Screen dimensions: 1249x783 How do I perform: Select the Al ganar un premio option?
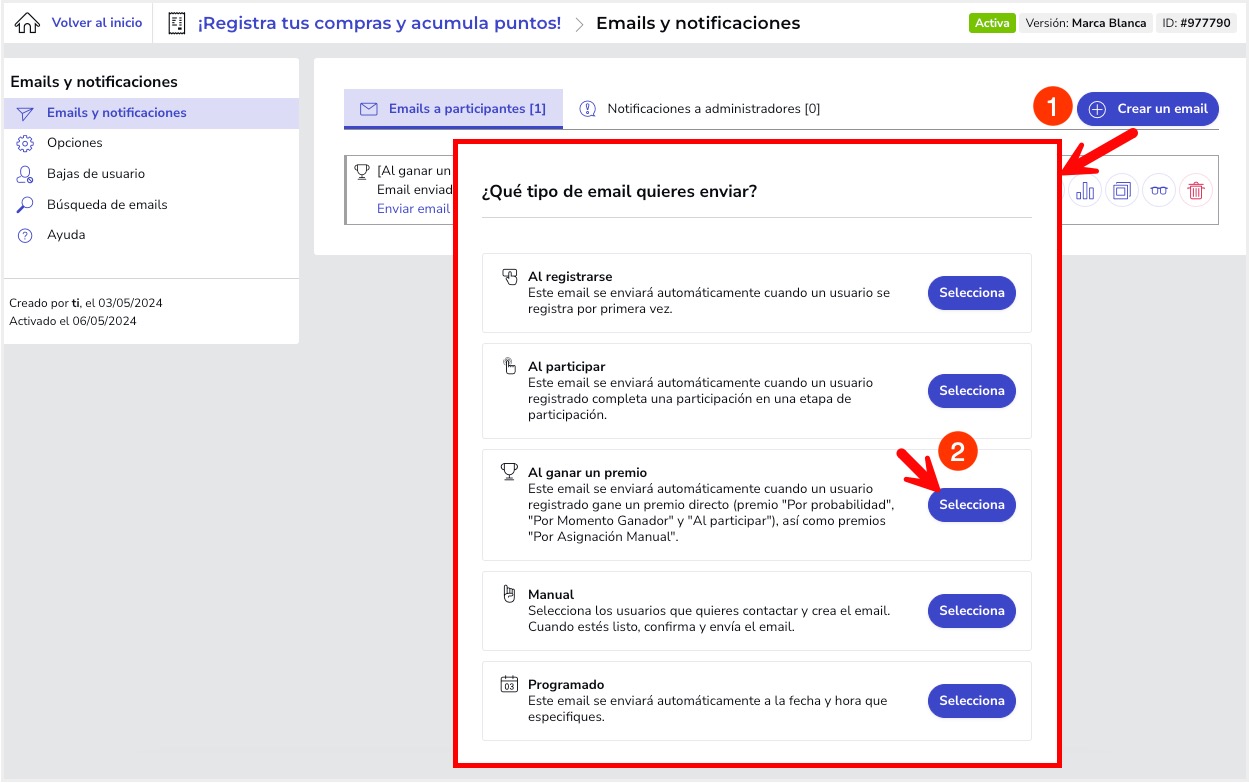click(x=971, y=505)
